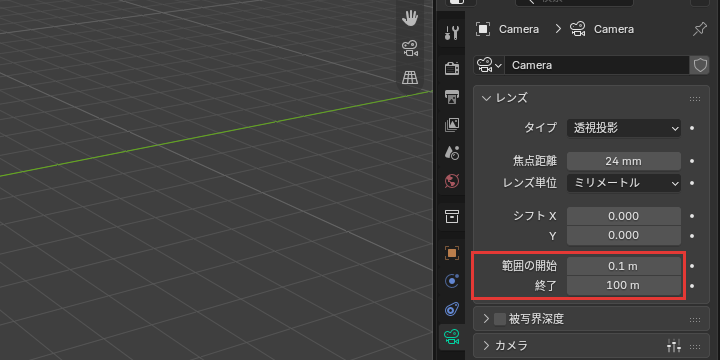720x360 pixels.
Task: Open the Tool properties tab
Action: click(452, 33)
